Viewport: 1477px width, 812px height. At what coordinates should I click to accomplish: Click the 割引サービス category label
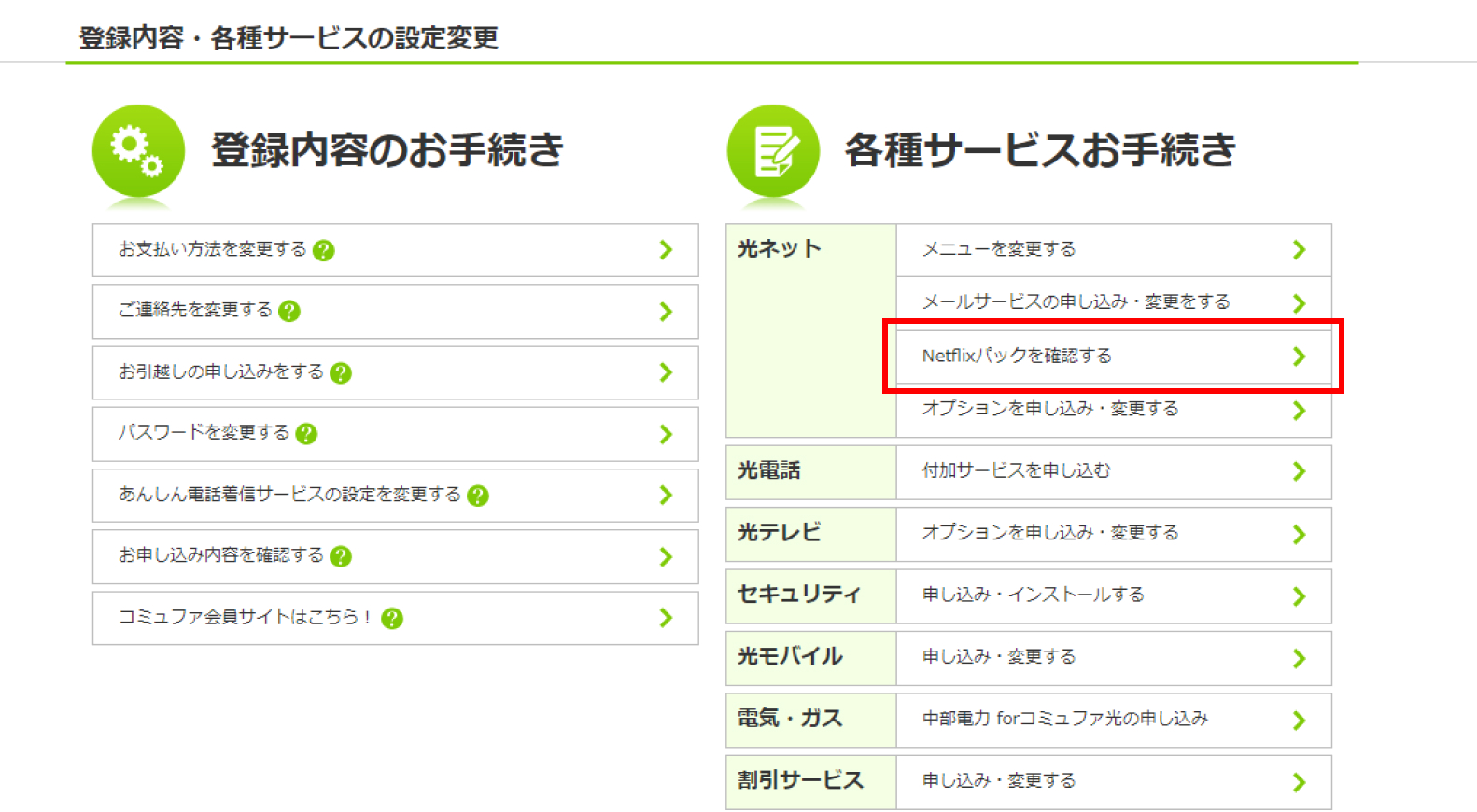[x=800, y=780]
